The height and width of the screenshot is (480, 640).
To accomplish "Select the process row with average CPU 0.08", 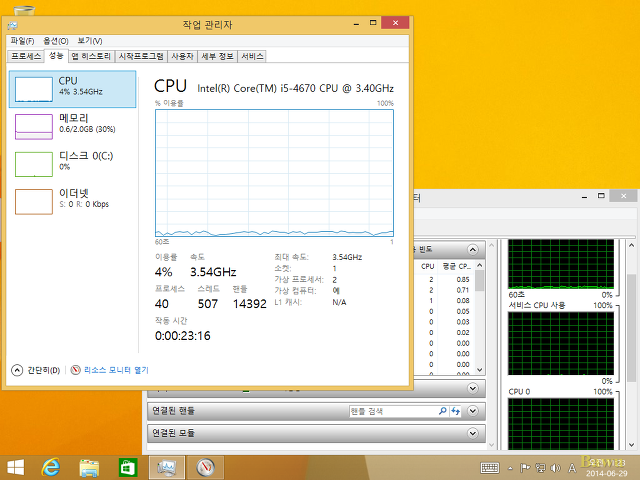I will 444,301.
